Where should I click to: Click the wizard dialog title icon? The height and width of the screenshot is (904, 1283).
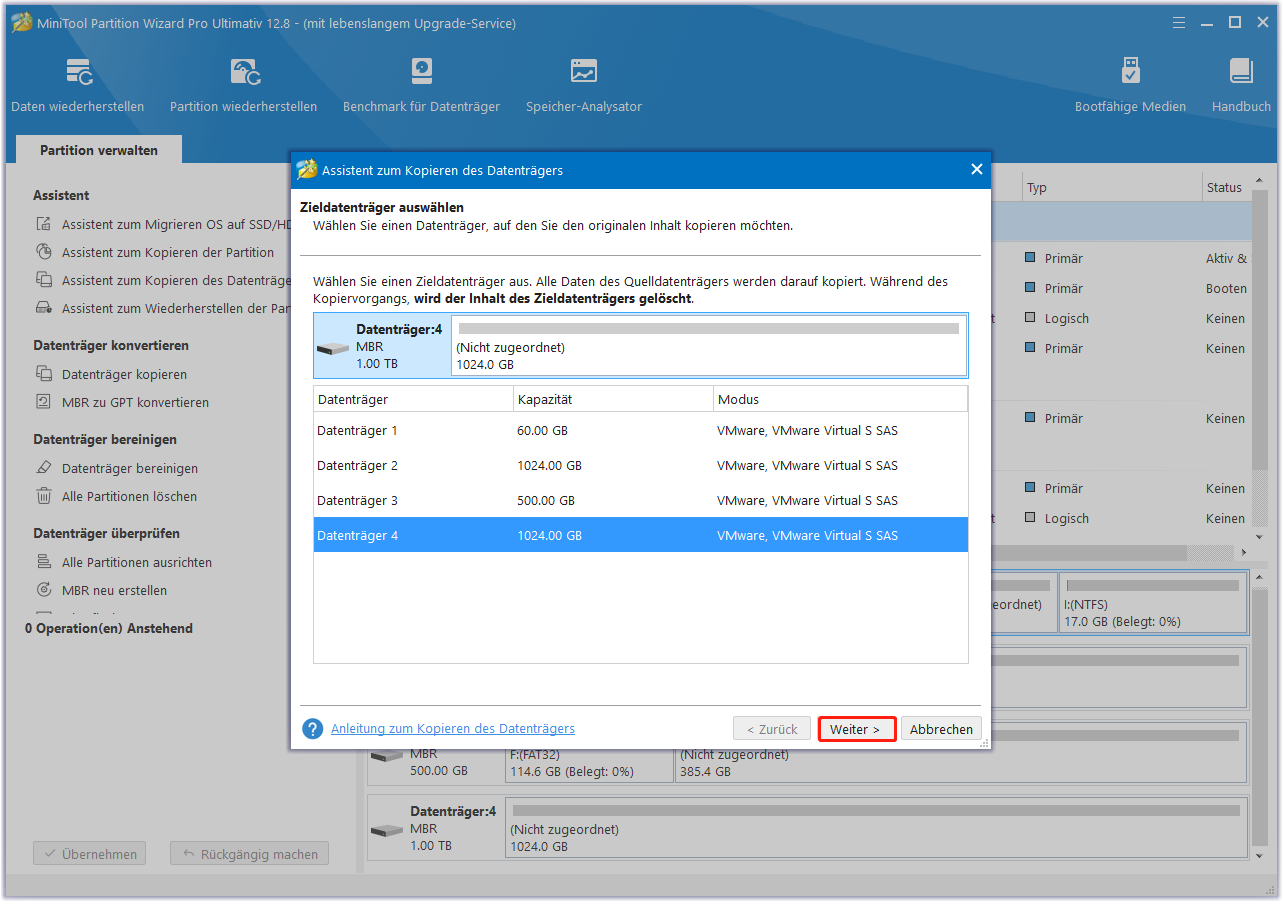point(307,169)
